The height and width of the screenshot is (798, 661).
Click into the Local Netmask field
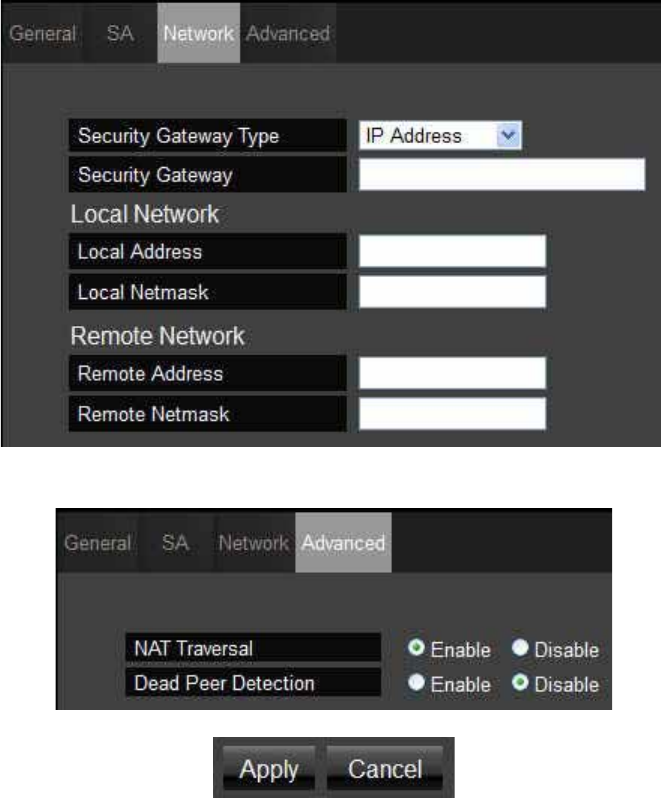[x=452, y=292]
